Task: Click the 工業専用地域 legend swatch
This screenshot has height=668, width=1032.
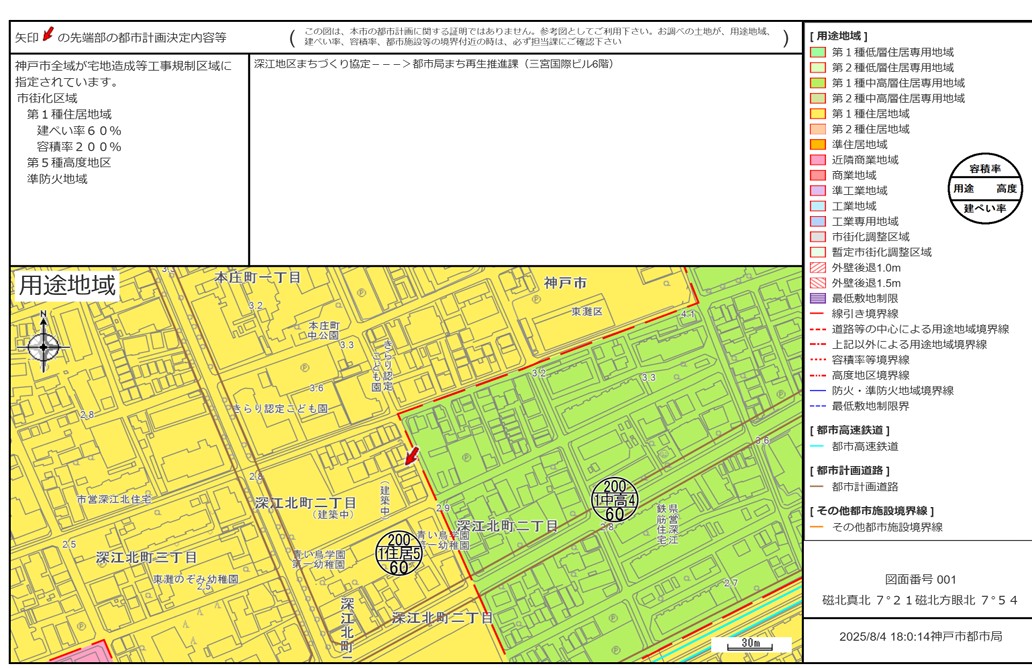Action: coord(818,221)
